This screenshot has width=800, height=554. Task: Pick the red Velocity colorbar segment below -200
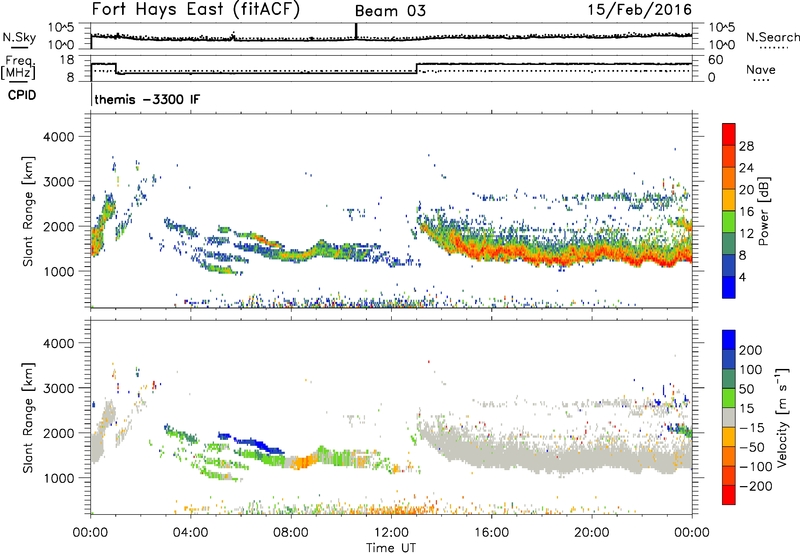point(729,495)
